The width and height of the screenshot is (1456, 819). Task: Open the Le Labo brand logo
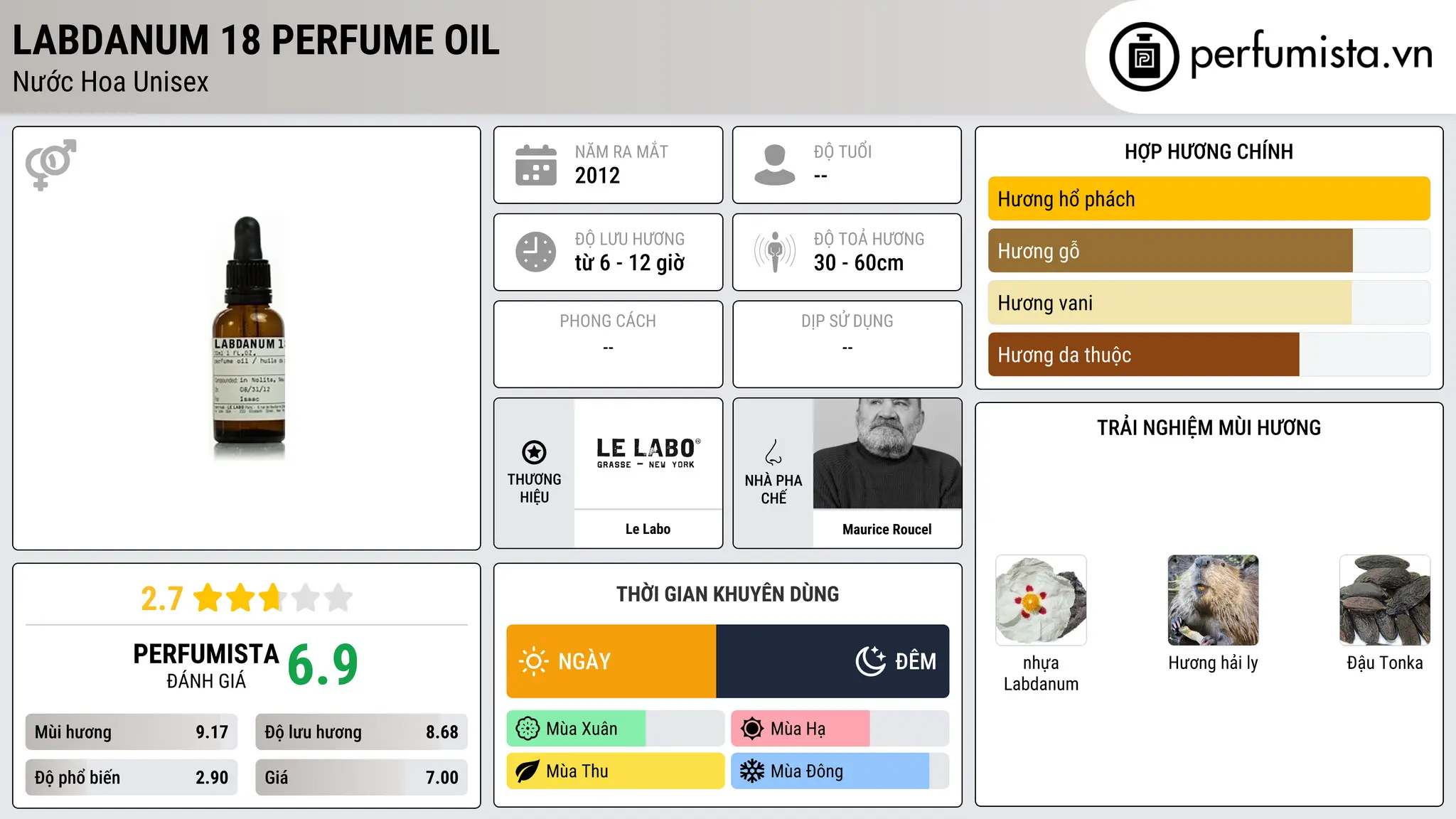pos(648,454)
